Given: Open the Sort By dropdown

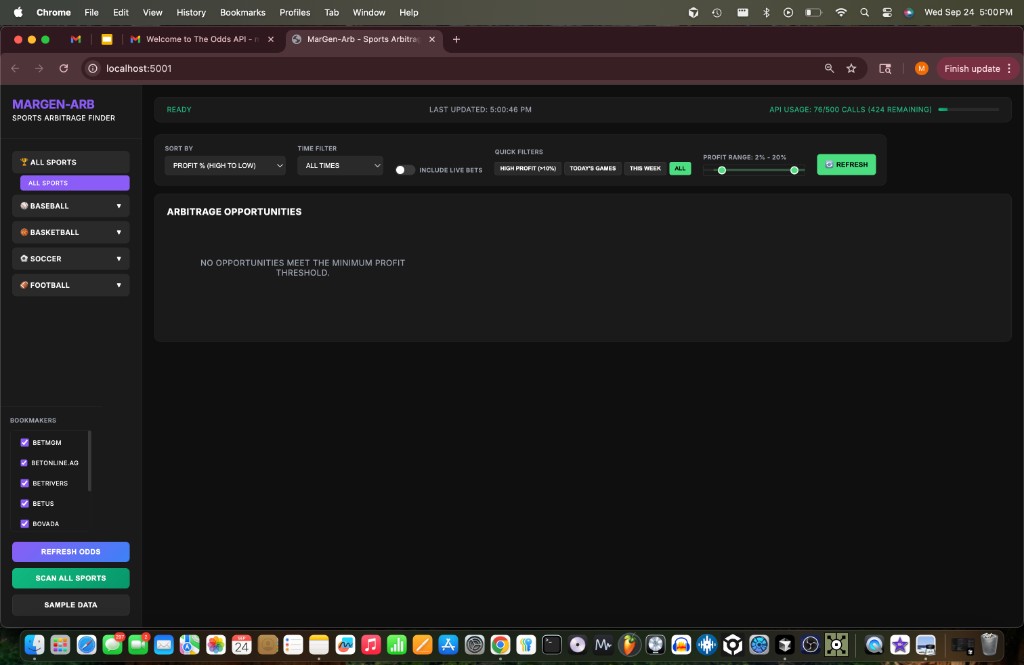Looking at the screenshot, I should tap(225, 166).
